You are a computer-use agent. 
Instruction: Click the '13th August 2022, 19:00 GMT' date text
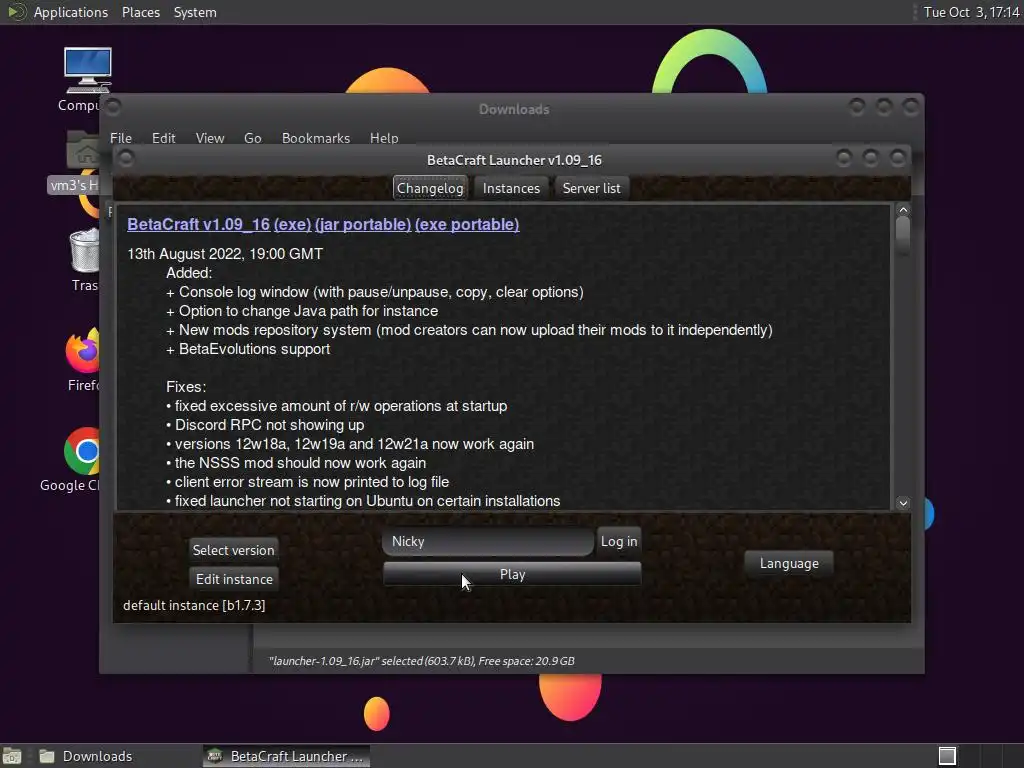coord(225,253)
